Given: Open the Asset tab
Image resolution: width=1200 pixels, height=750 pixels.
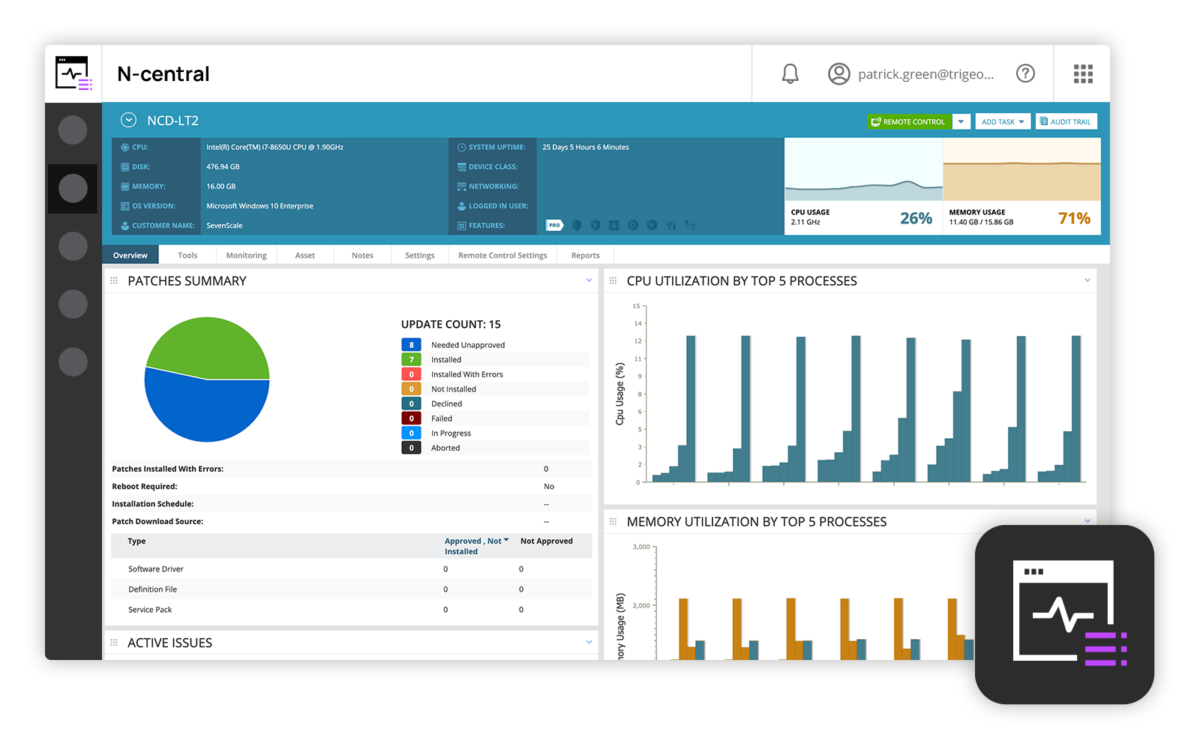Looking at the screenshot, I should pos(305,255).
